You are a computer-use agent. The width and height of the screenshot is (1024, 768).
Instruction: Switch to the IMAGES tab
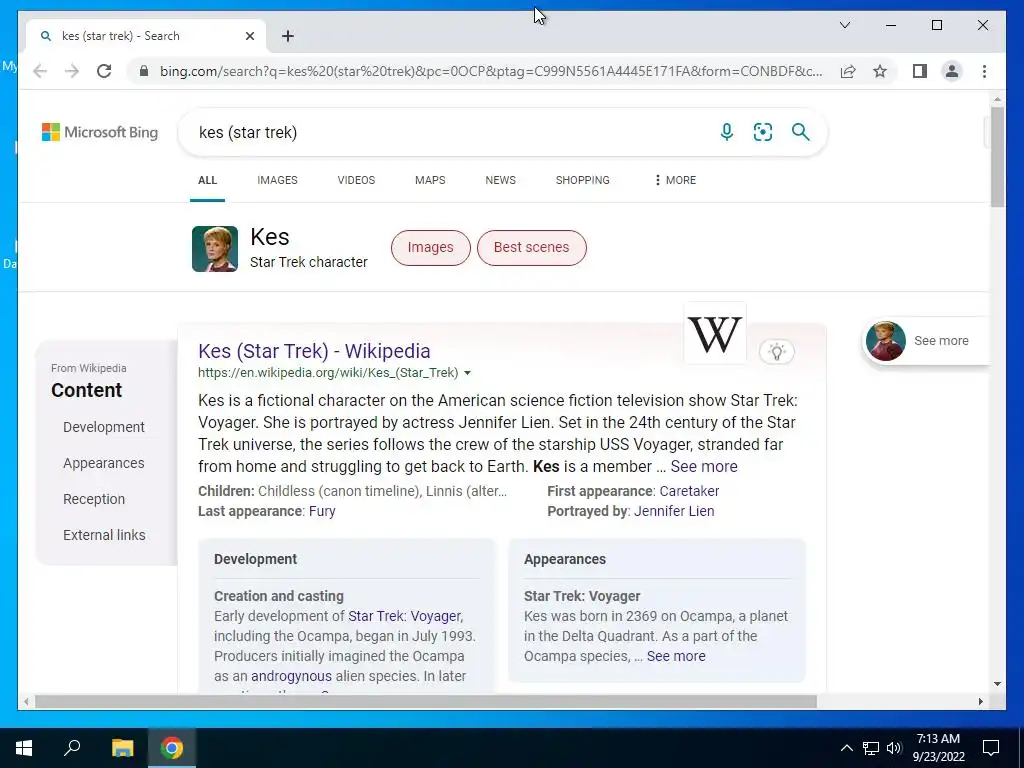click(x=277, y=180)
